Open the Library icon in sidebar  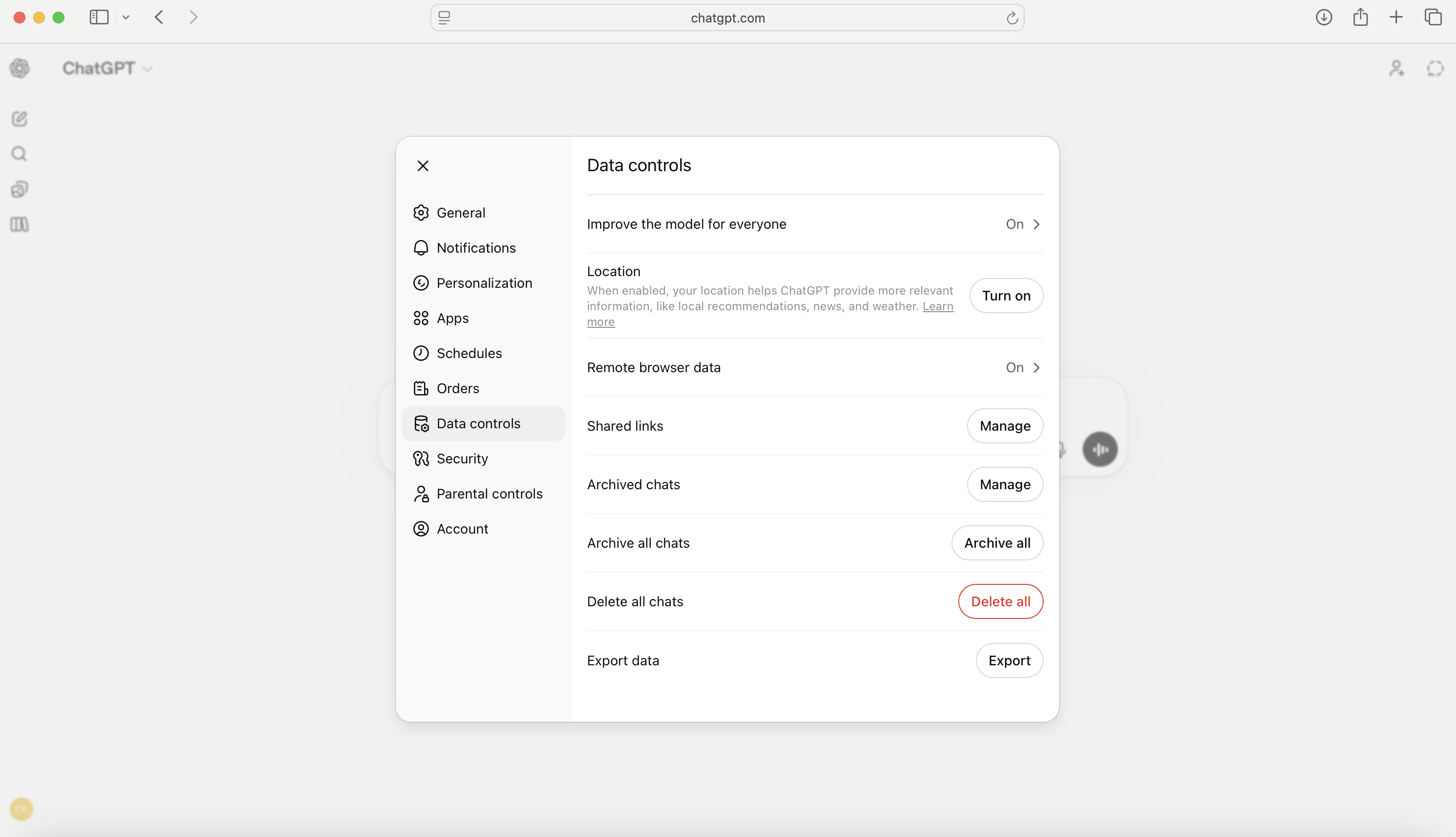pos(20,224)
